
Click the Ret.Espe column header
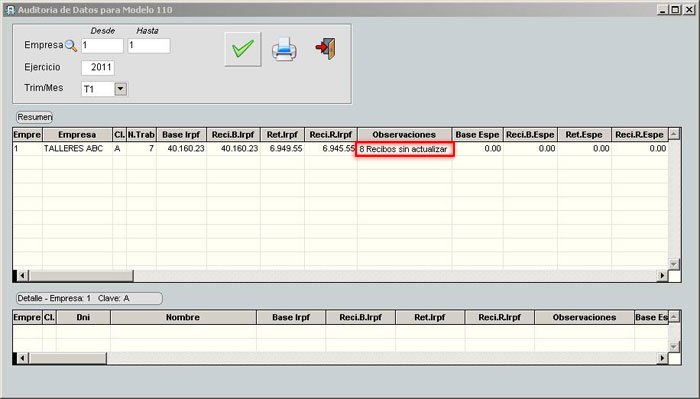tap(584, 134)
